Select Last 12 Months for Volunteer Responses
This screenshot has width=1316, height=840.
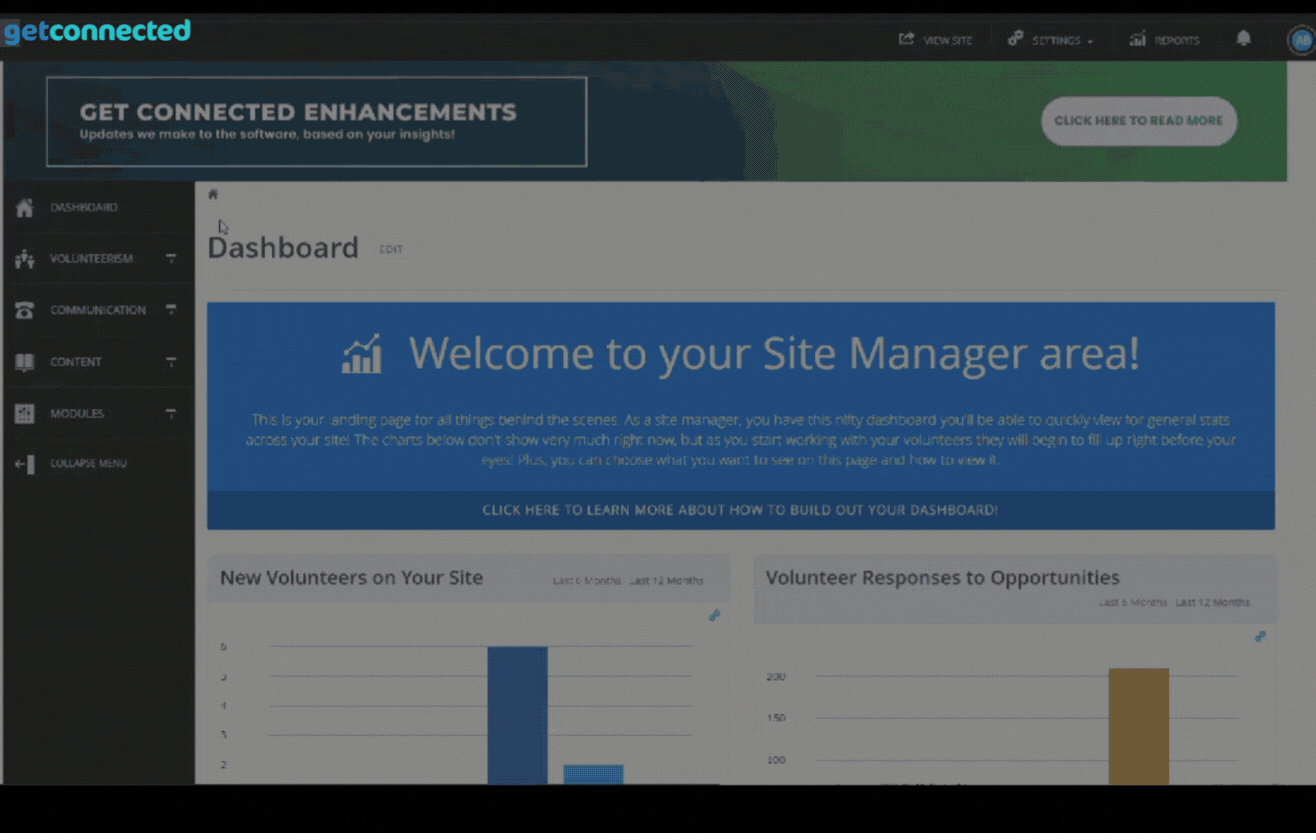click(x=1212, y=603)
